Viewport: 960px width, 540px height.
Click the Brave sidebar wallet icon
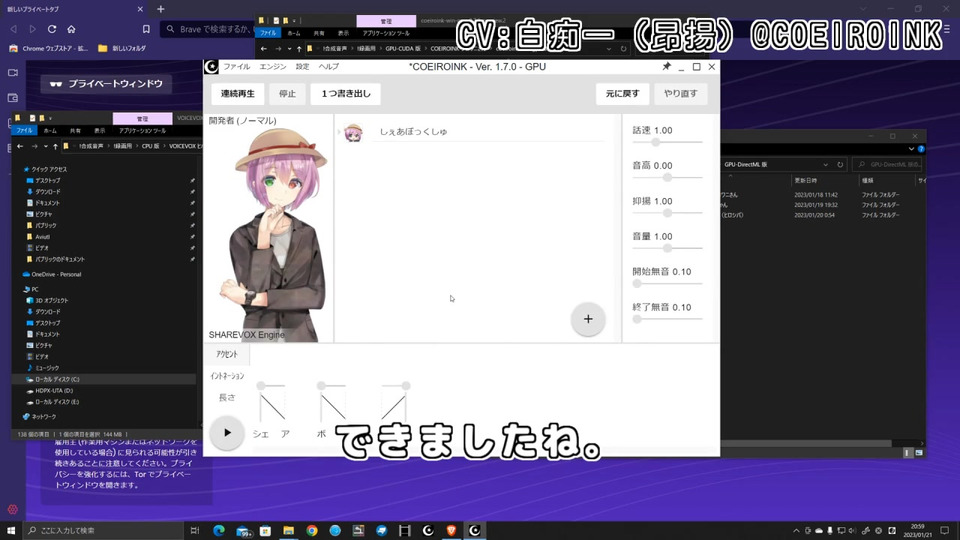click(x=13, y=98)
